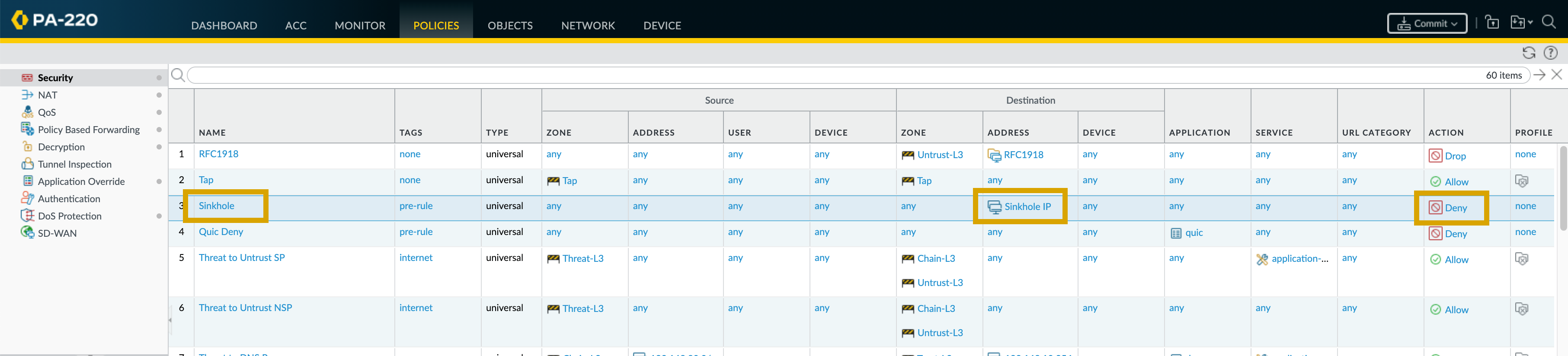This screenshot has width=1568, height=356.
Task: Open the help question mark icon
Action: point(1550,53)
